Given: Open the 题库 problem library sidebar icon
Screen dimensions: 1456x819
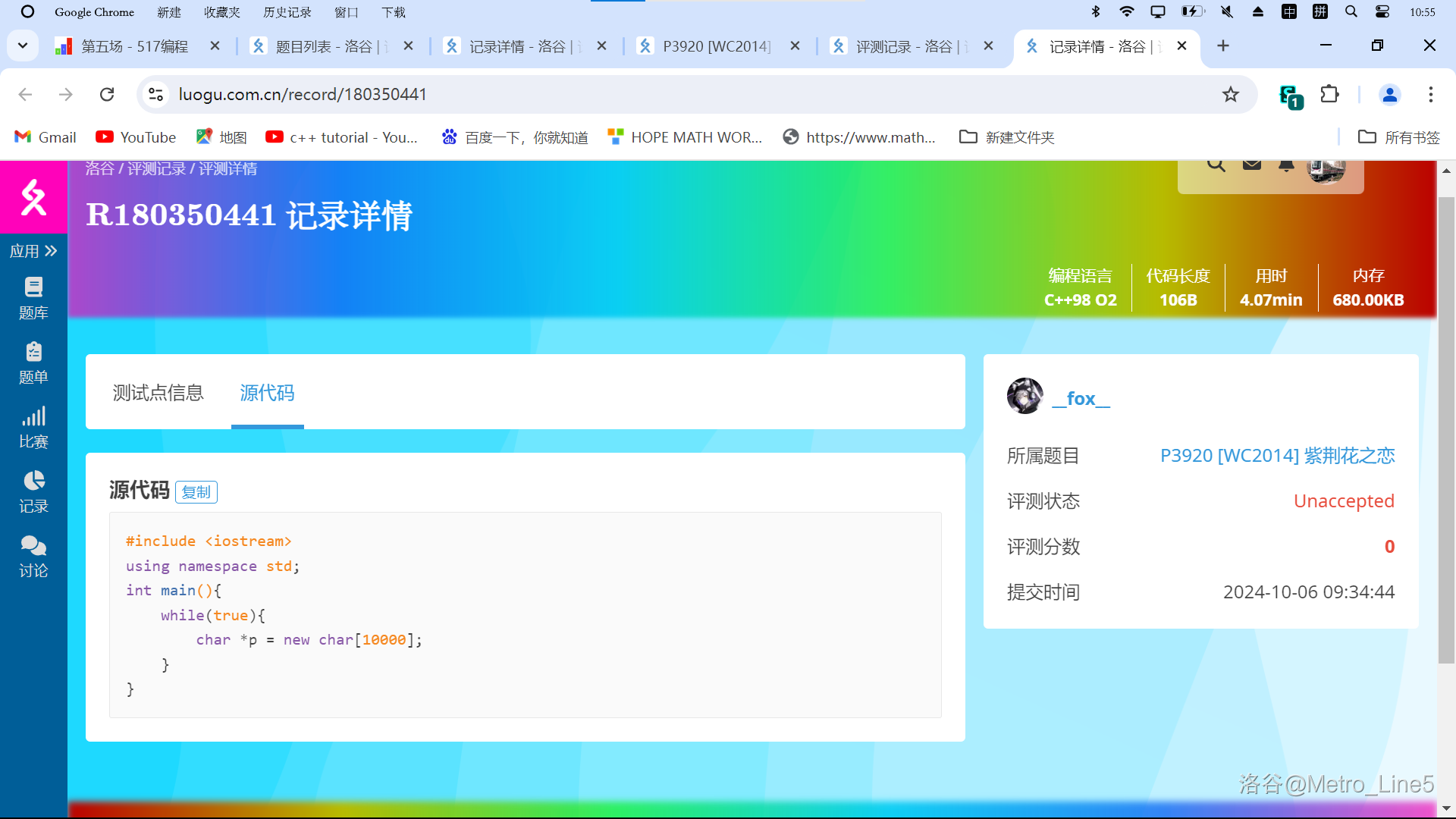Looking at the screenshot, I should click(x=33, y=297).
